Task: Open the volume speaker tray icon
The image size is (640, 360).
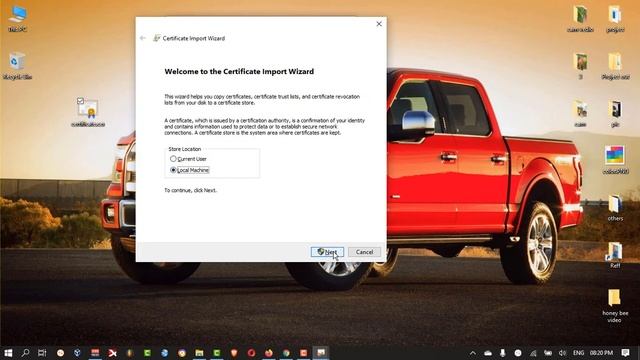Action: click(x=562, y=353)
